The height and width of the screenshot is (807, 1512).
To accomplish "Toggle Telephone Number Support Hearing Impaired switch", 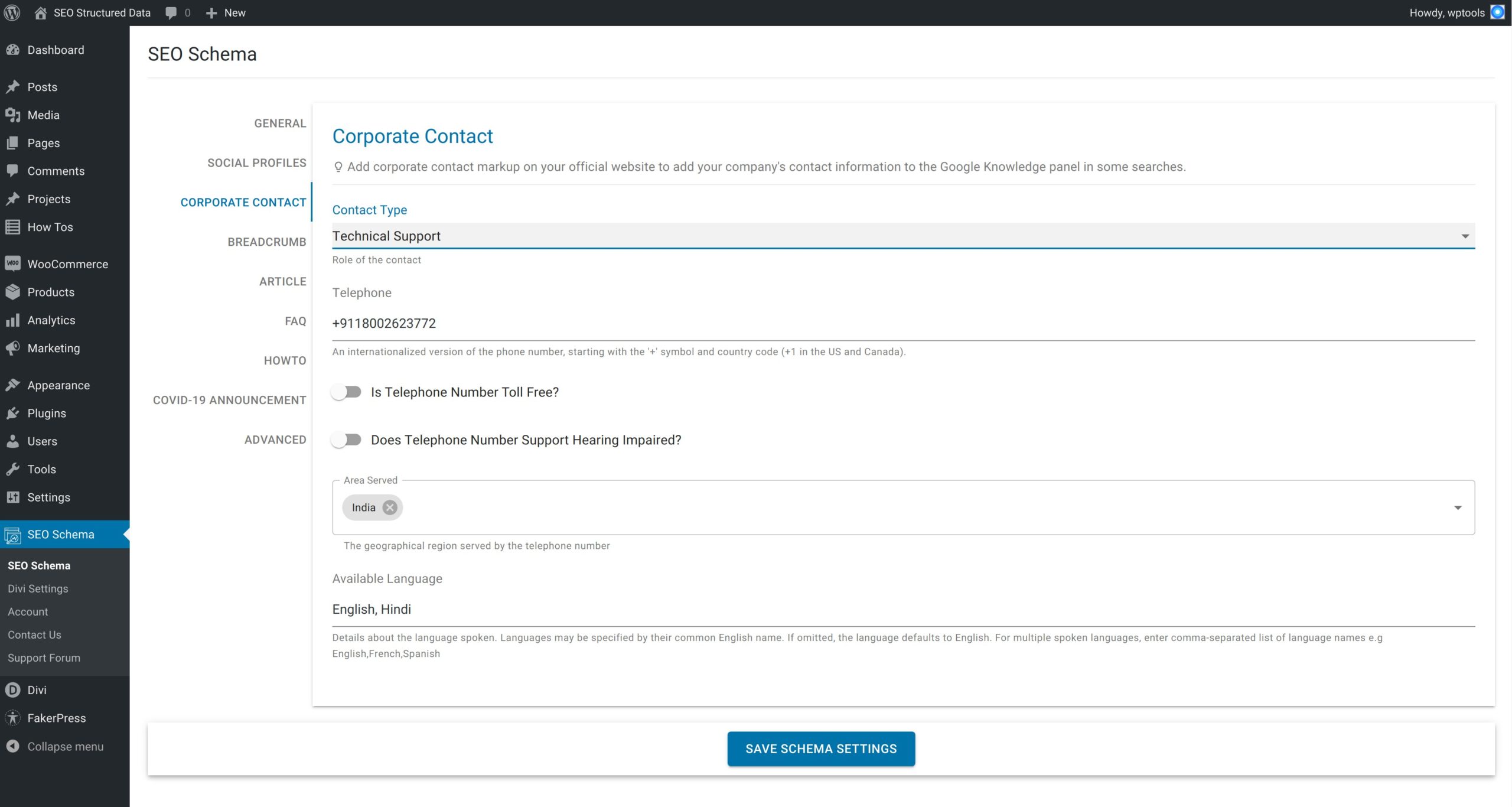I will click(x=346, y=440).
